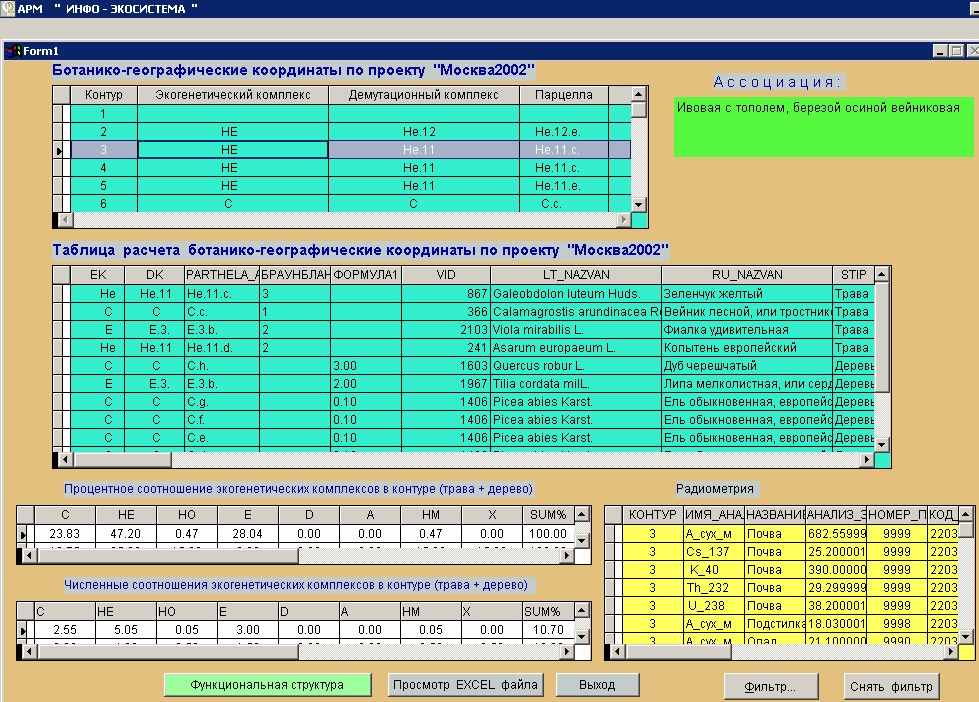
Task: Maximize the Form1 window
Action: (957, 51)
